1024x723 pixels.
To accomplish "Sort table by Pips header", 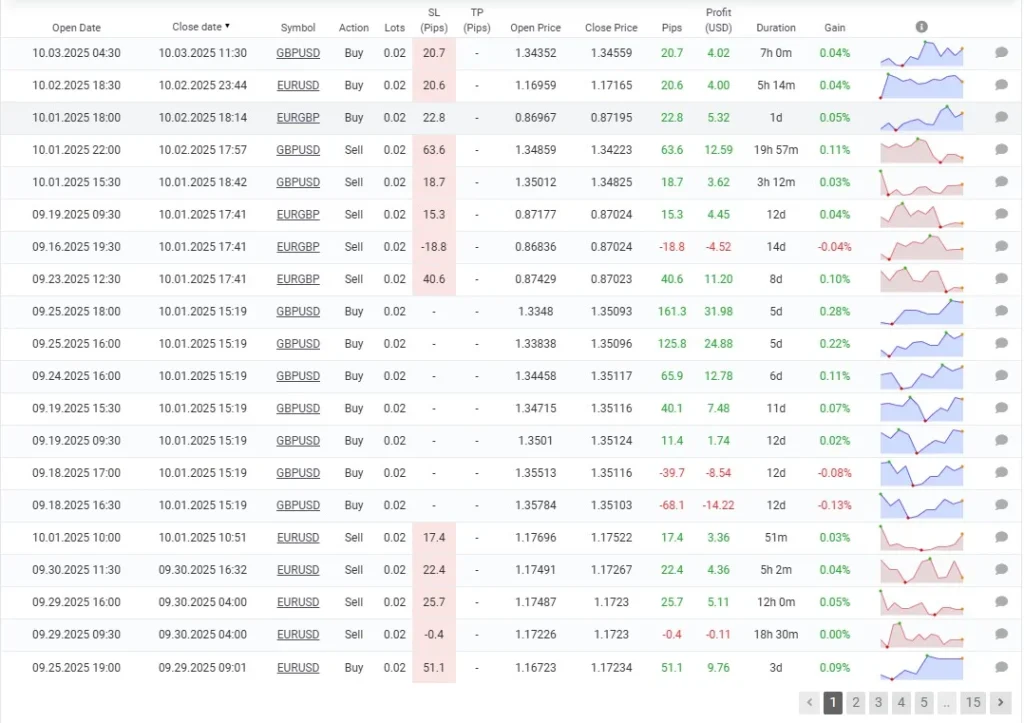I will tap(671, 27).
